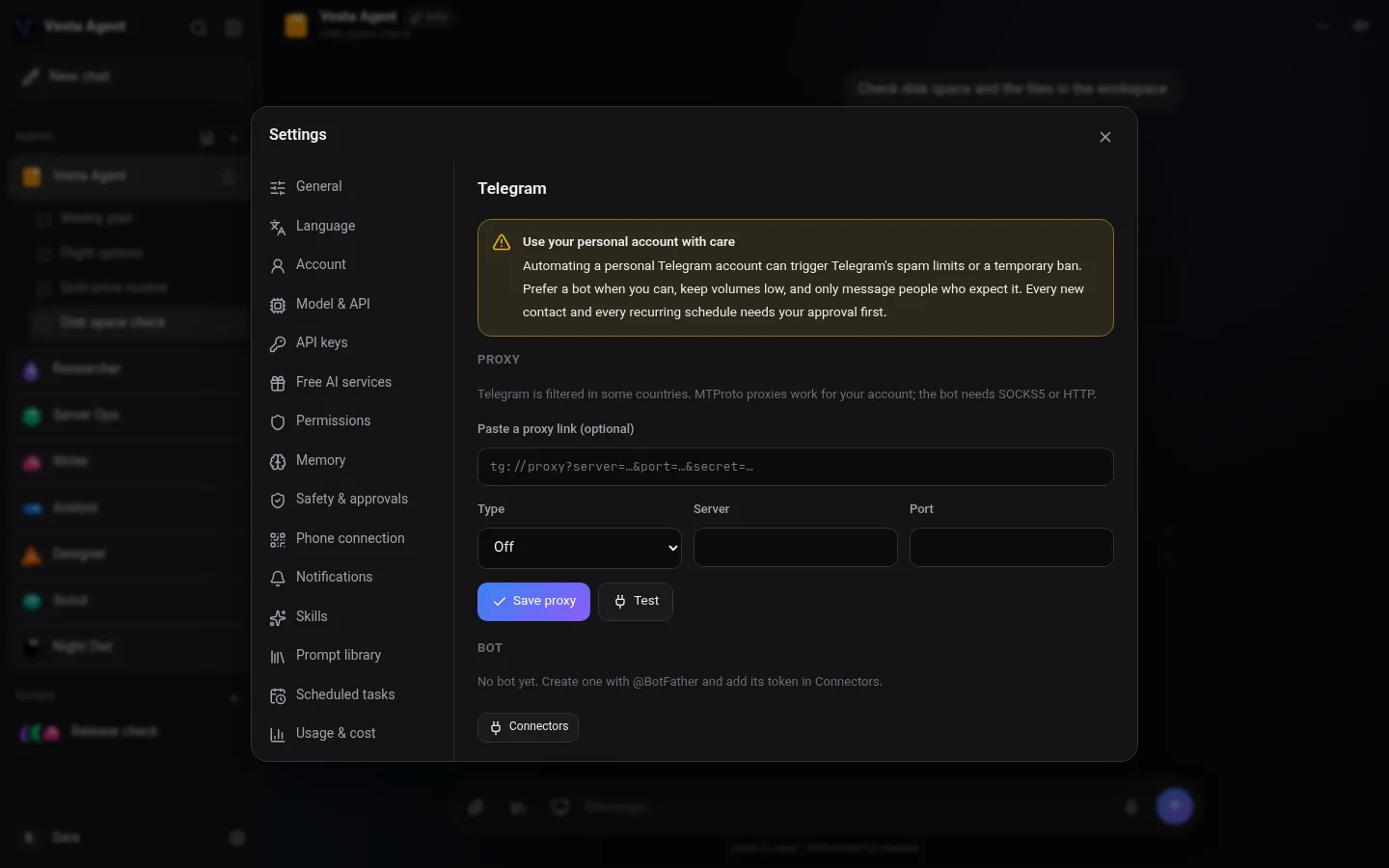Close the Settings dialog
This screenshot has height=868, width=1389.
(1105, 137)
